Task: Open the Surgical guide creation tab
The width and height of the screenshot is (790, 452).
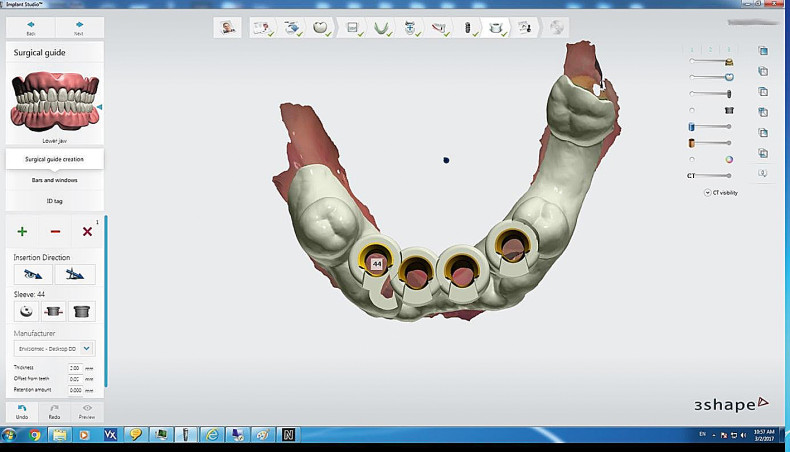Action: 54,159
